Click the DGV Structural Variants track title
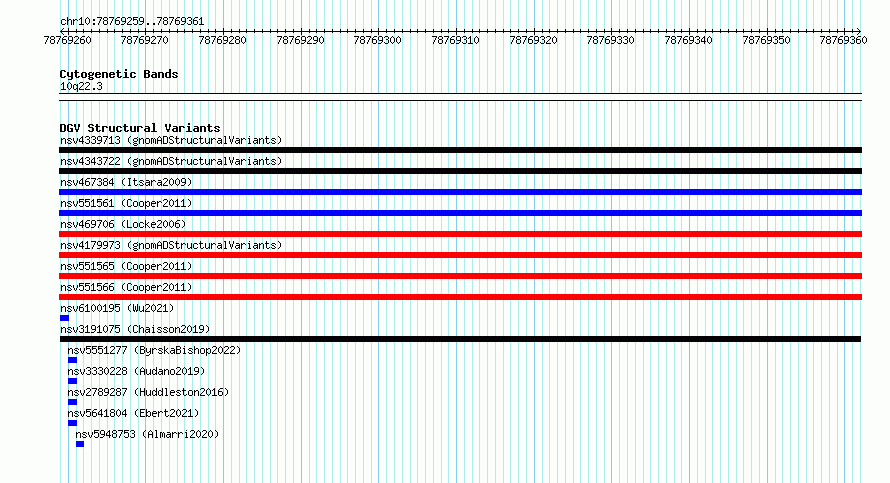 click(x=140, y=128)
